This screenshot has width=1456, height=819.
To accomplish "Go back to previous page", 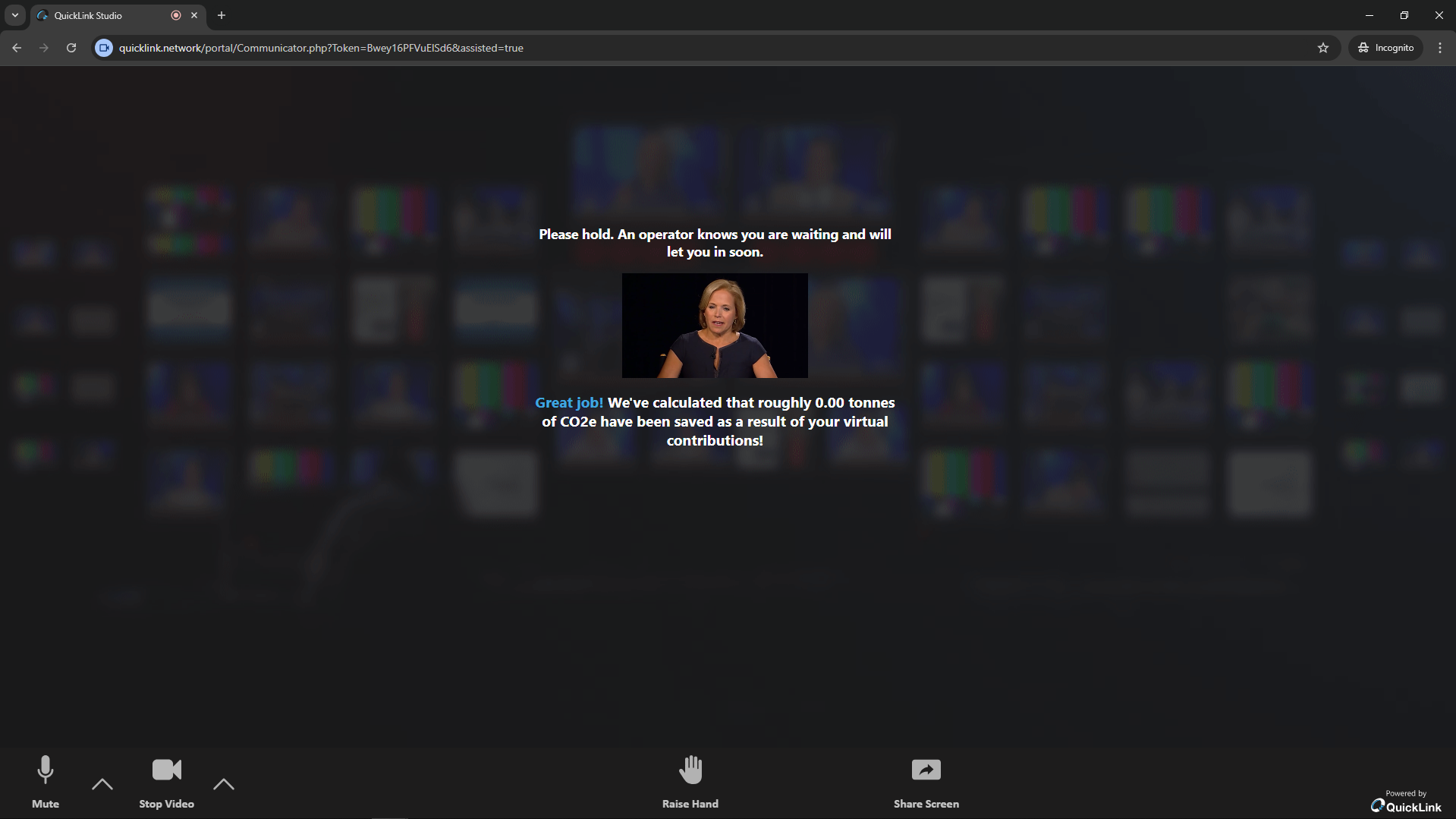I will click(17, 48).
